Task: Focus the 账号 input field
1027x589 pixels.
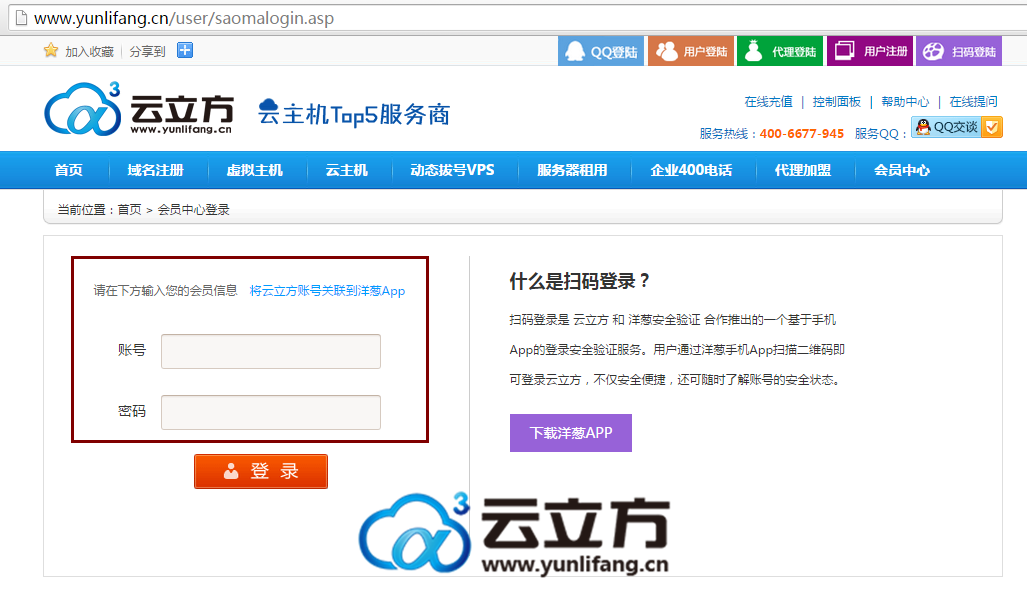Action: [x=271, y=351]
